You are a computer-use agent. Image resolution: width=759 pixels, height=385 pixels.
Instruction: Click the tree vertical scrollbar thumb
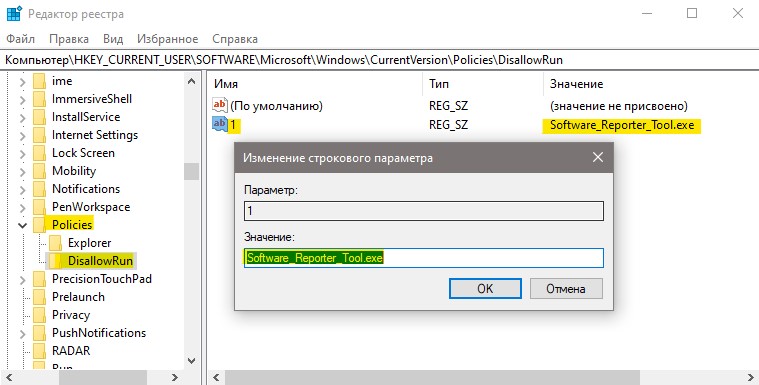pos(192,171)
